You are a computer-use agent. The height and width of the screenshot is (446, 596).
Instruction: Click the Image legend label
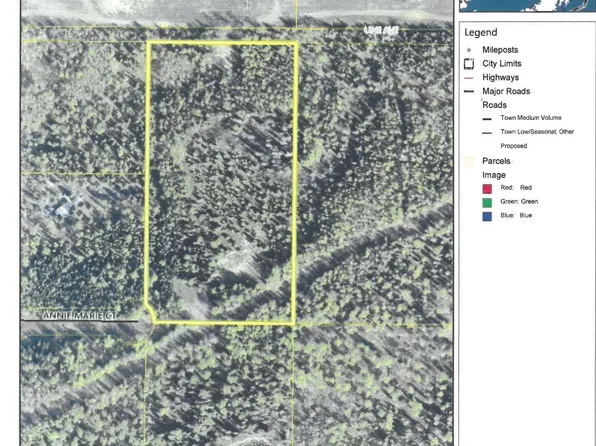(x=494, y=175)
